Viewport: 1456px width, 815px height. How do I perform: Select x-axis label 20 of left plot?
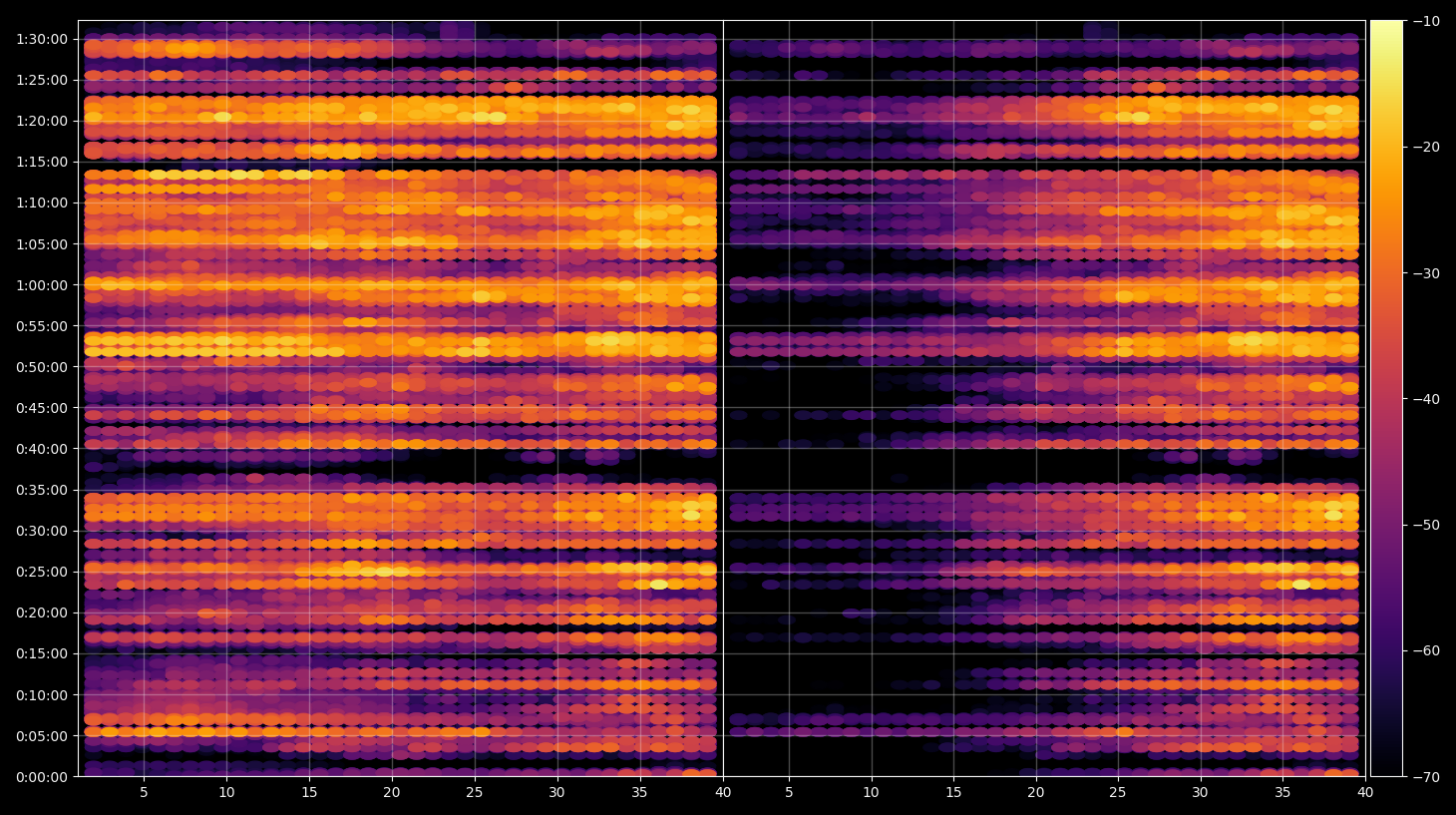pos(392,793)
